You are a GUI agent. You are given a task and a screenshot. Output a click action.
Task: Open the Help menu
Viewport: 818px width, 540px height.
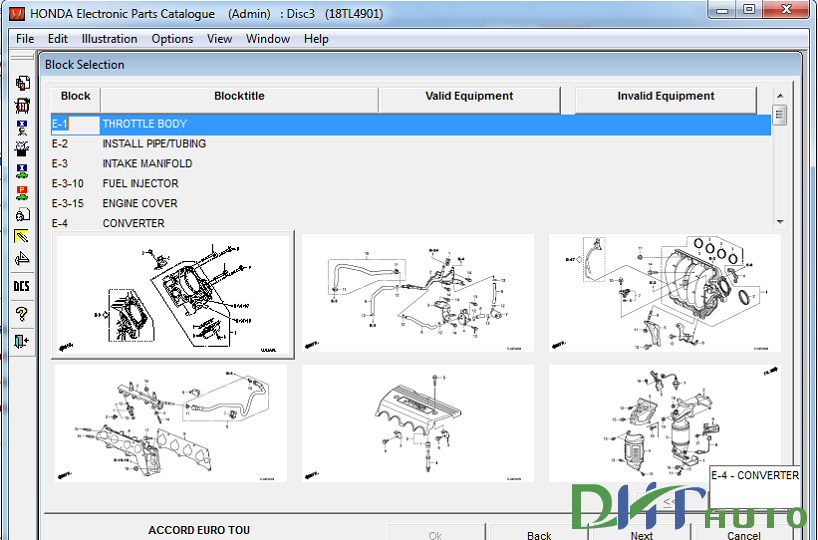click(x=316, y=39)
